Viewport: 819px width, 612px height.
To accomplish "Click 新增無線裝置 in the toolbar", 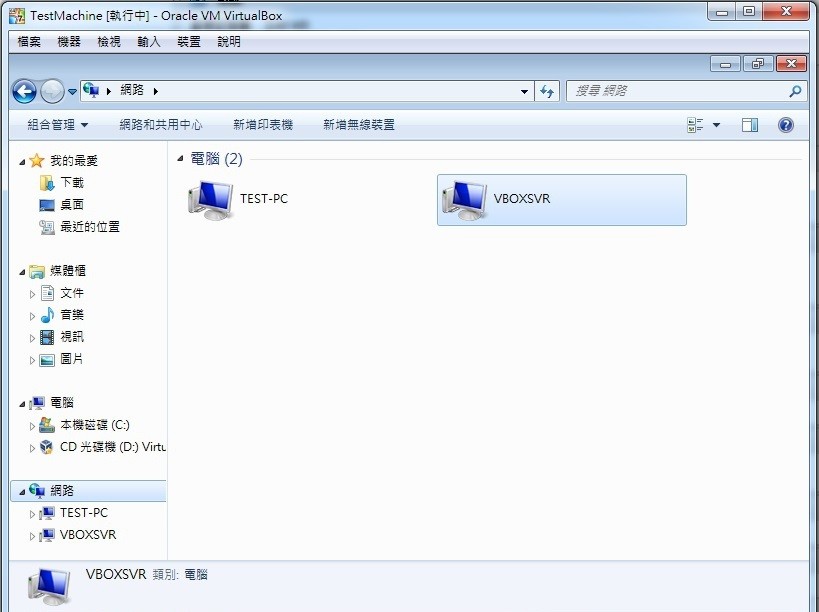I will point(359,125).
